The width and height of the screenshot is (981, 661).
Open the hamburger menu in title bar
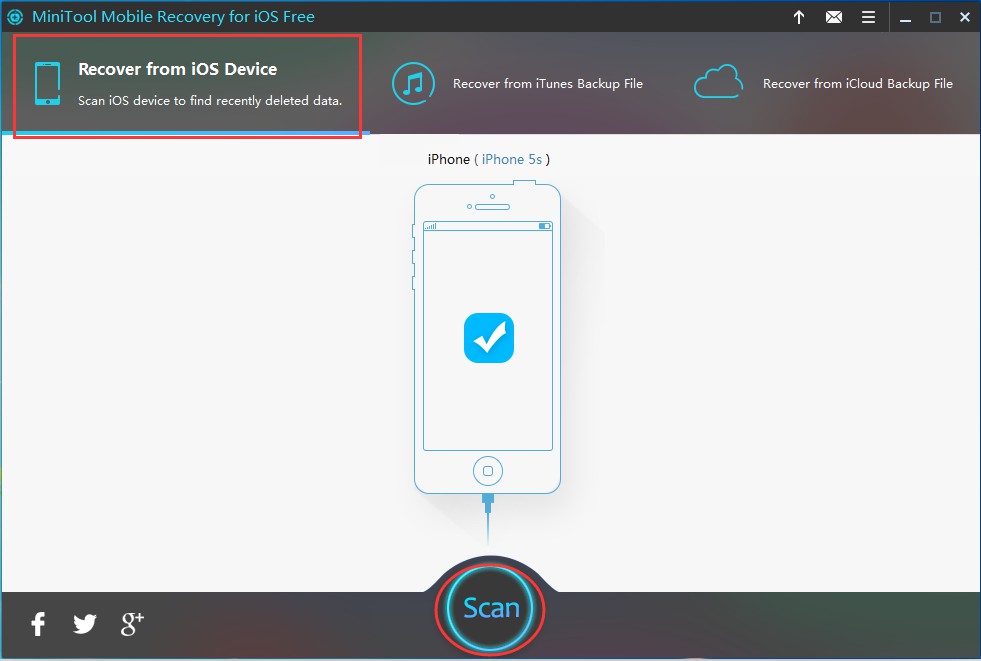[x=868, y=18]
